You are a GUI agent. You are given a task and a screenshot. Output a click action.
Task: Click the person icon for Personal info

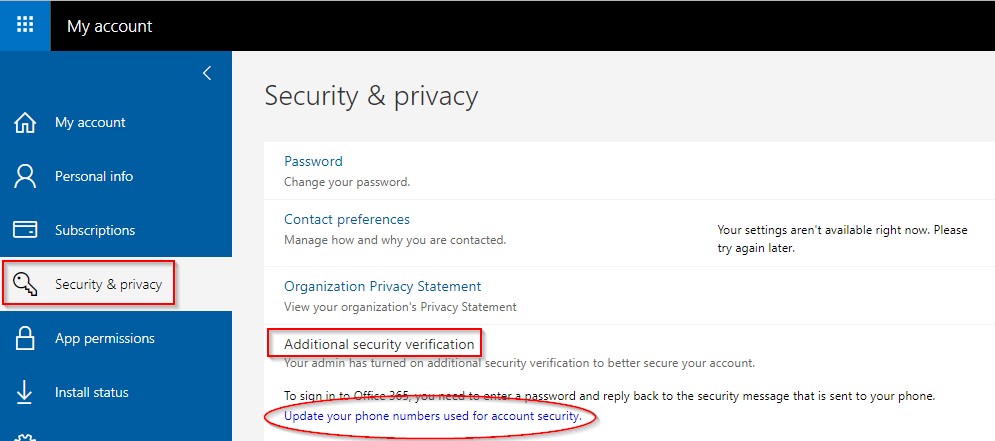click(25, 176)
